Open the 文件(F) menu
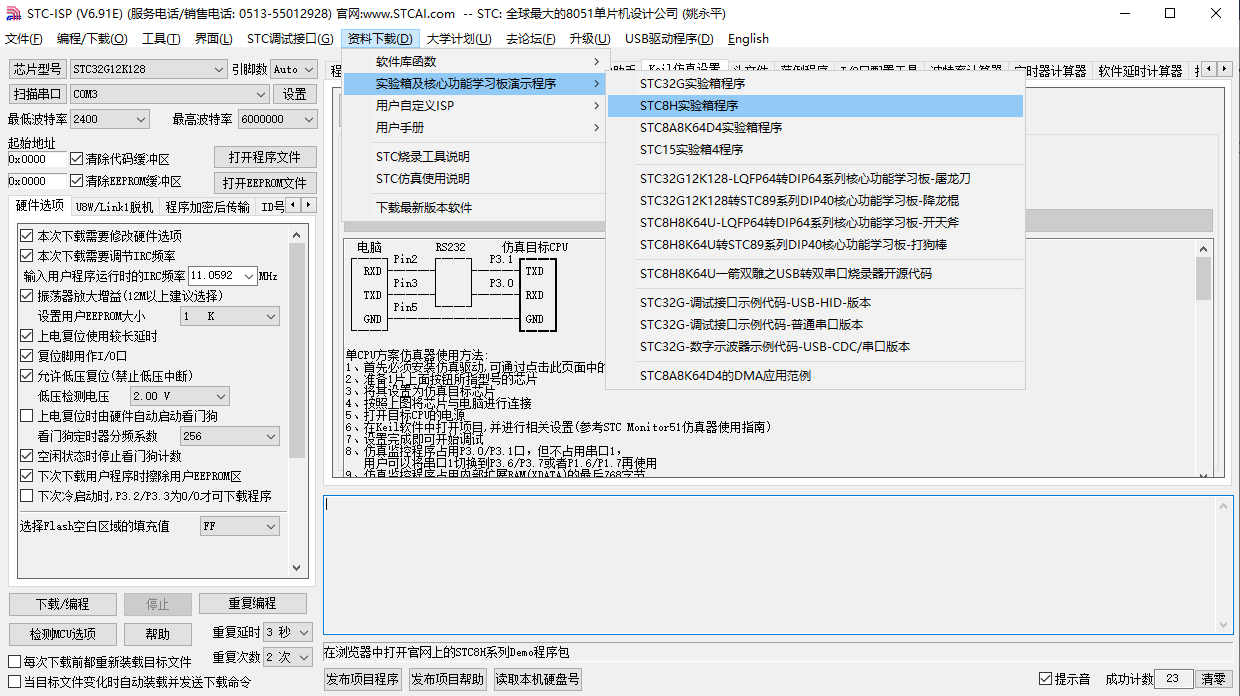 pos(24,39)
